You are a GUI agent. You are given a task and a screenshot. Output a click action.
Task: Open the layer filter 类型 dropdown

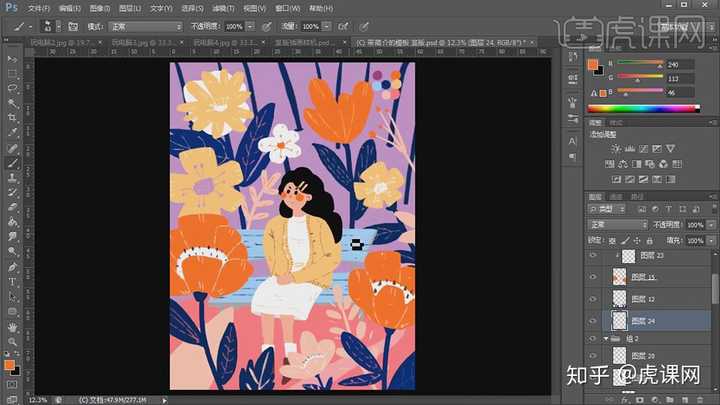click(607, 209)
